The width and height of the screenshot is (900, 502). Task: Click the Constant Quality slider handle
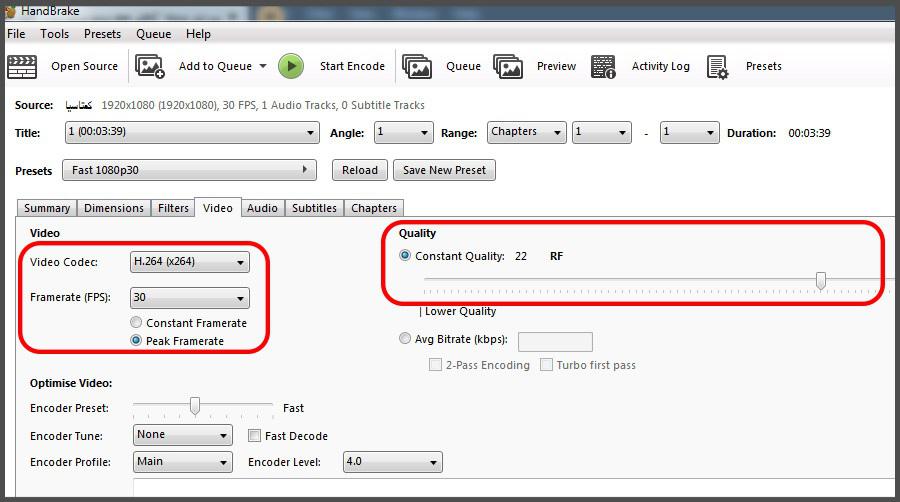point(821,281)
